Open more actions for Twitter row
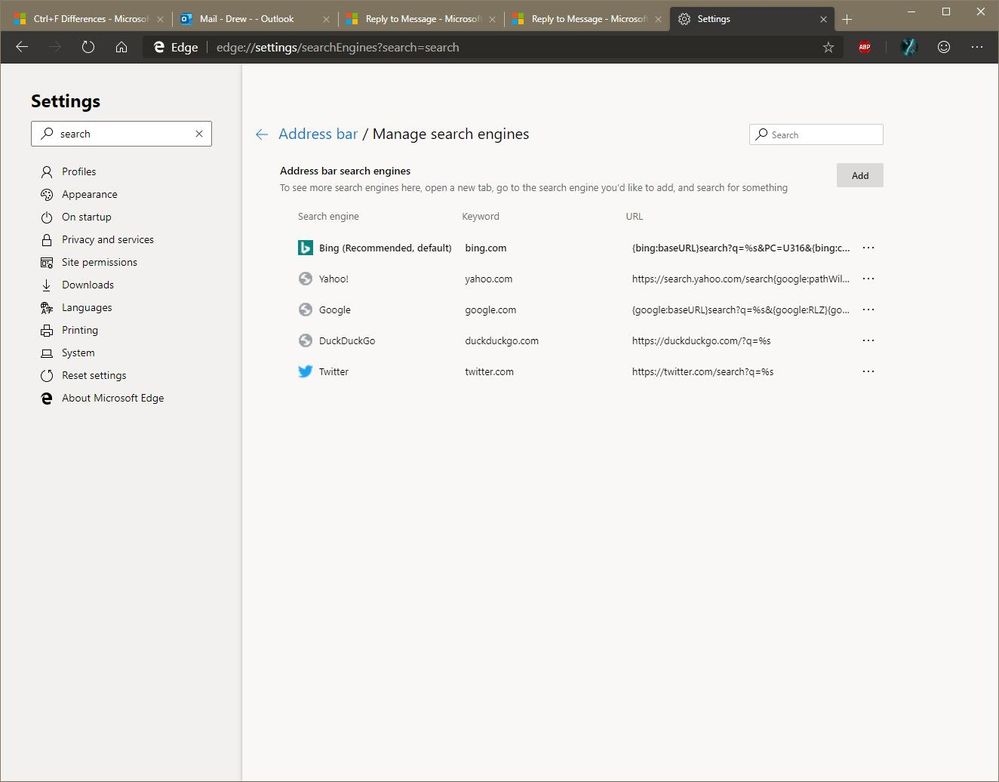 868,372
